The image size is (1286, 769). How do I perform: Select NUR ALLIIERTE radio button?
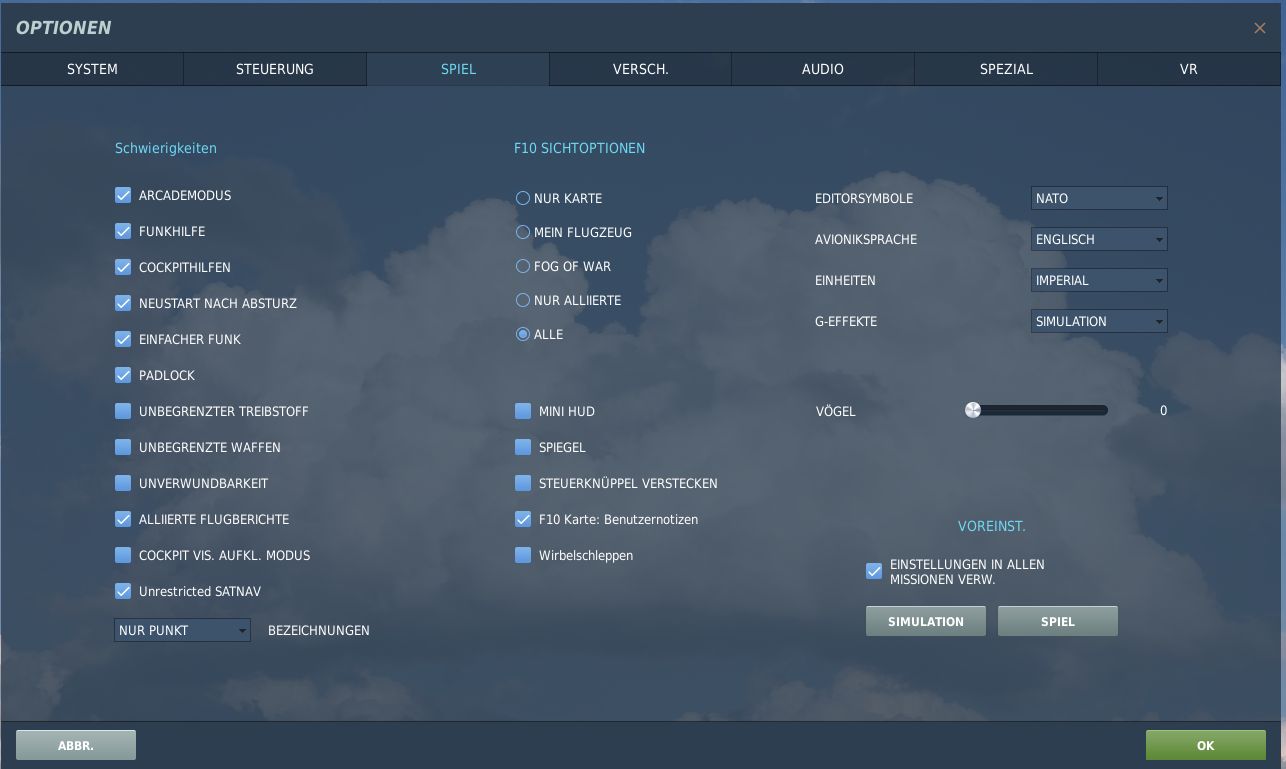[522, 300]
